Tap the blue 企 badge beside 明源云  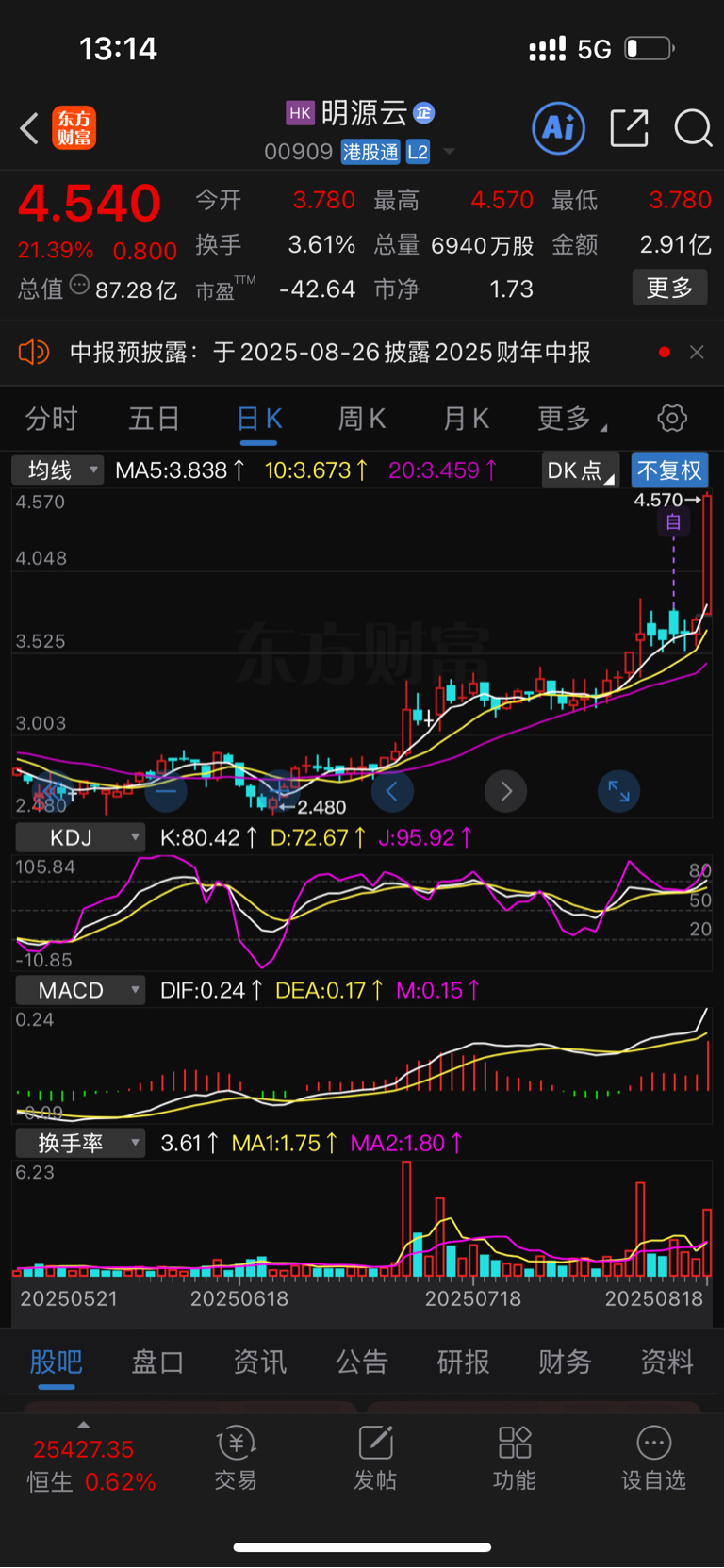click(424, 113)
